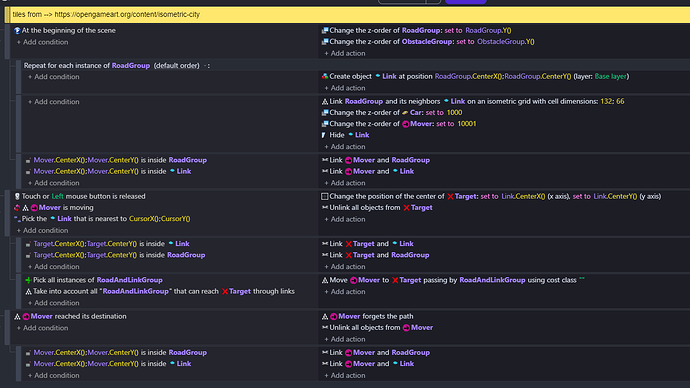Click the Create object action's colored shapes icon
This screenshot has height=388, width=690.
pos(325,77)
